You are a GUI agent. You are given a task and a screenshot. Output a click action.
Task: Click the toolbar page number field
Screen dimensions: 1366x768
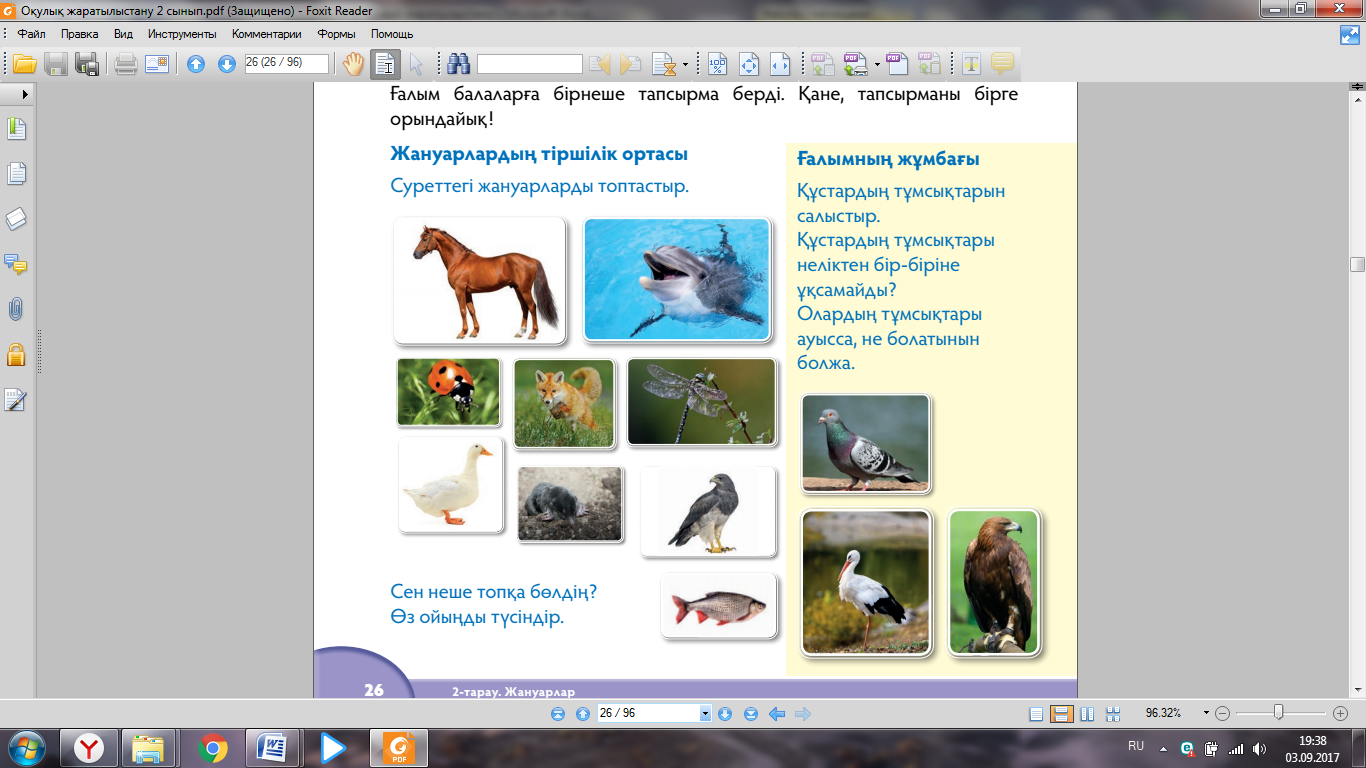click(x=286, y=63)
